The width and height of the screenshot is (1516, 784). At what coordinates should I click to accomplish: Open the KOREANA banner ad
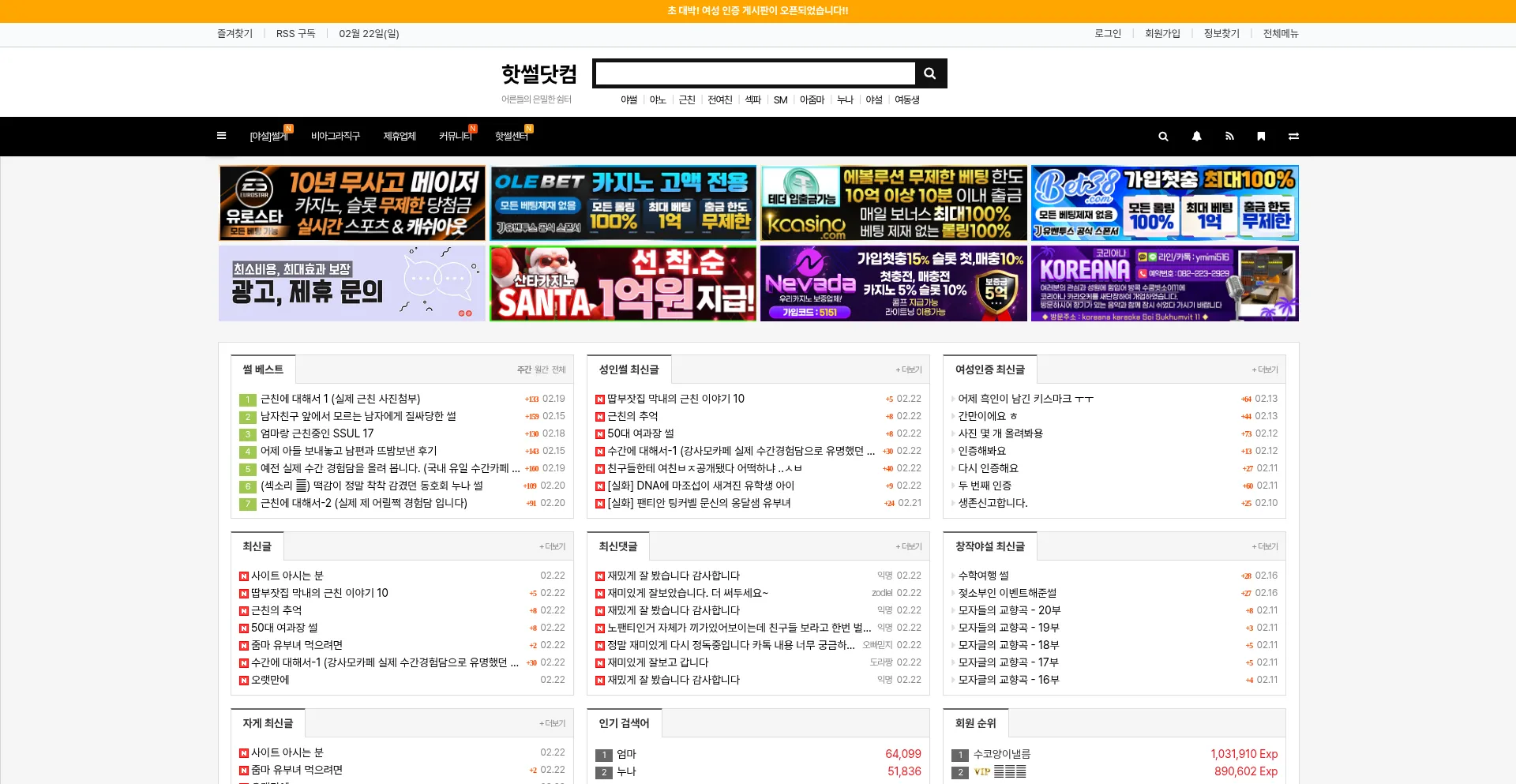point(1165,283)
